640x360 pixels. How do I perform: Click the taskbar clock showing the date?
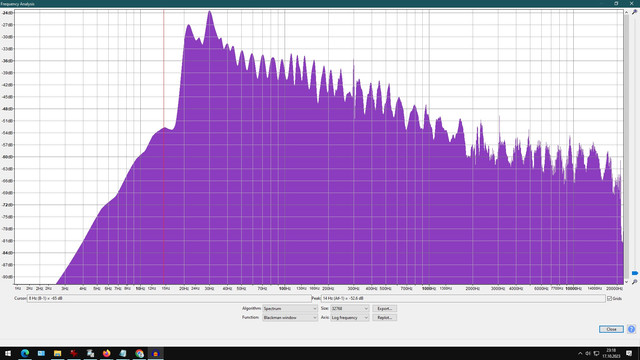coord(611,353)
